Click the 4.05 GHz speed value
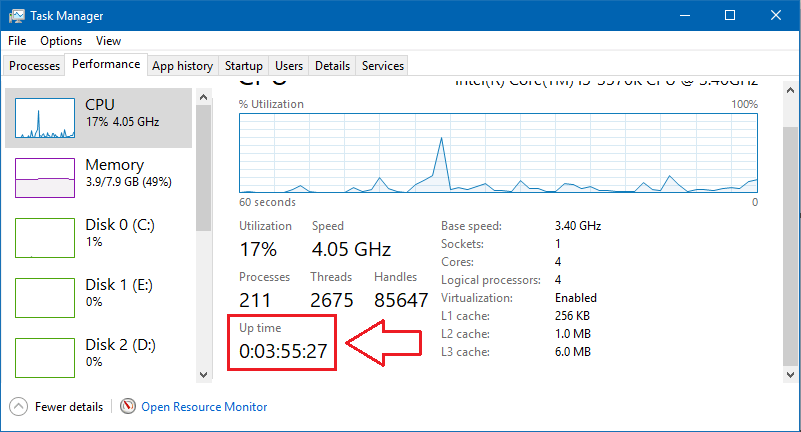The image size is (801, 432). [351, 250]
